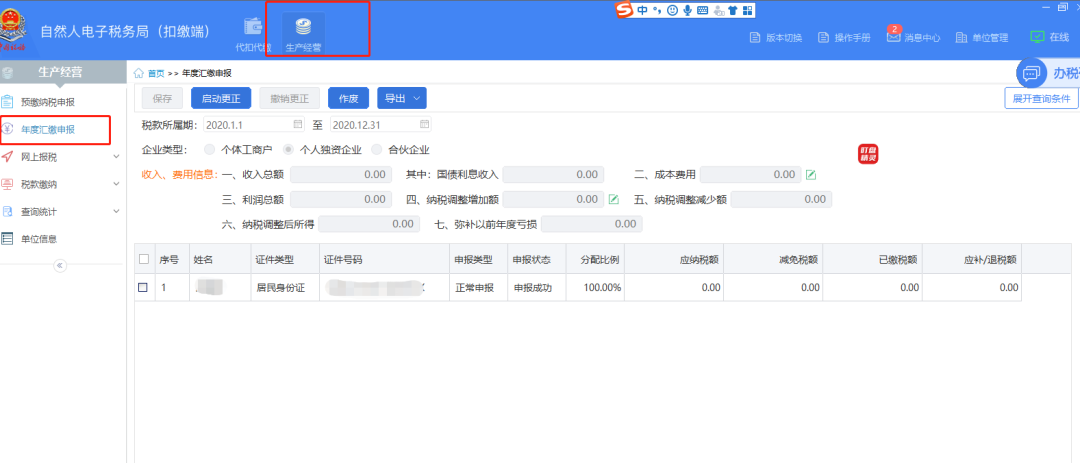Select 个体工商户 enterprise type
This screenshot has width=1080, height=463.
[x=209, y=150]
